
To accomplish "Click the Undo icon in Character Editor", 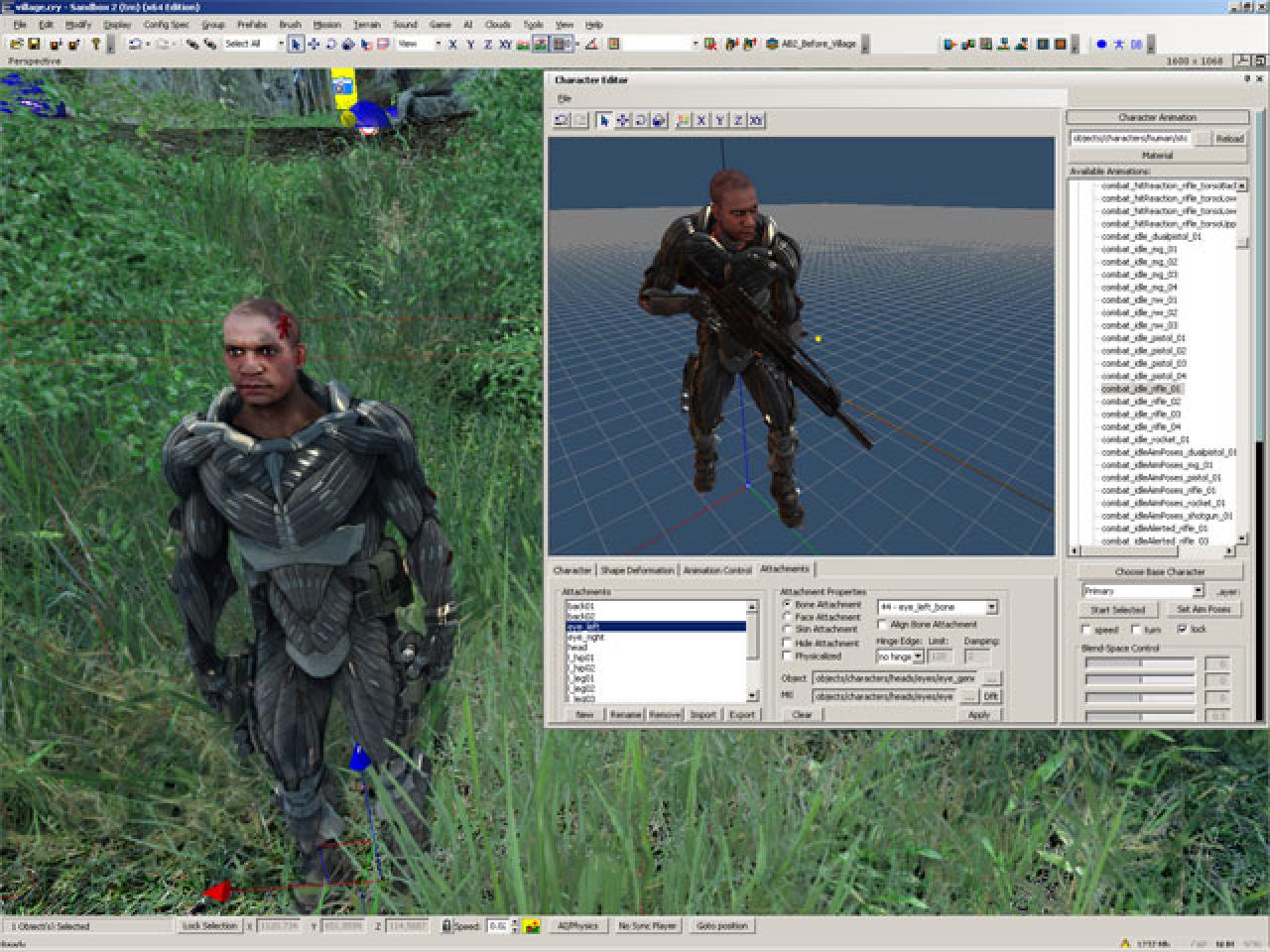I will 562,120.
